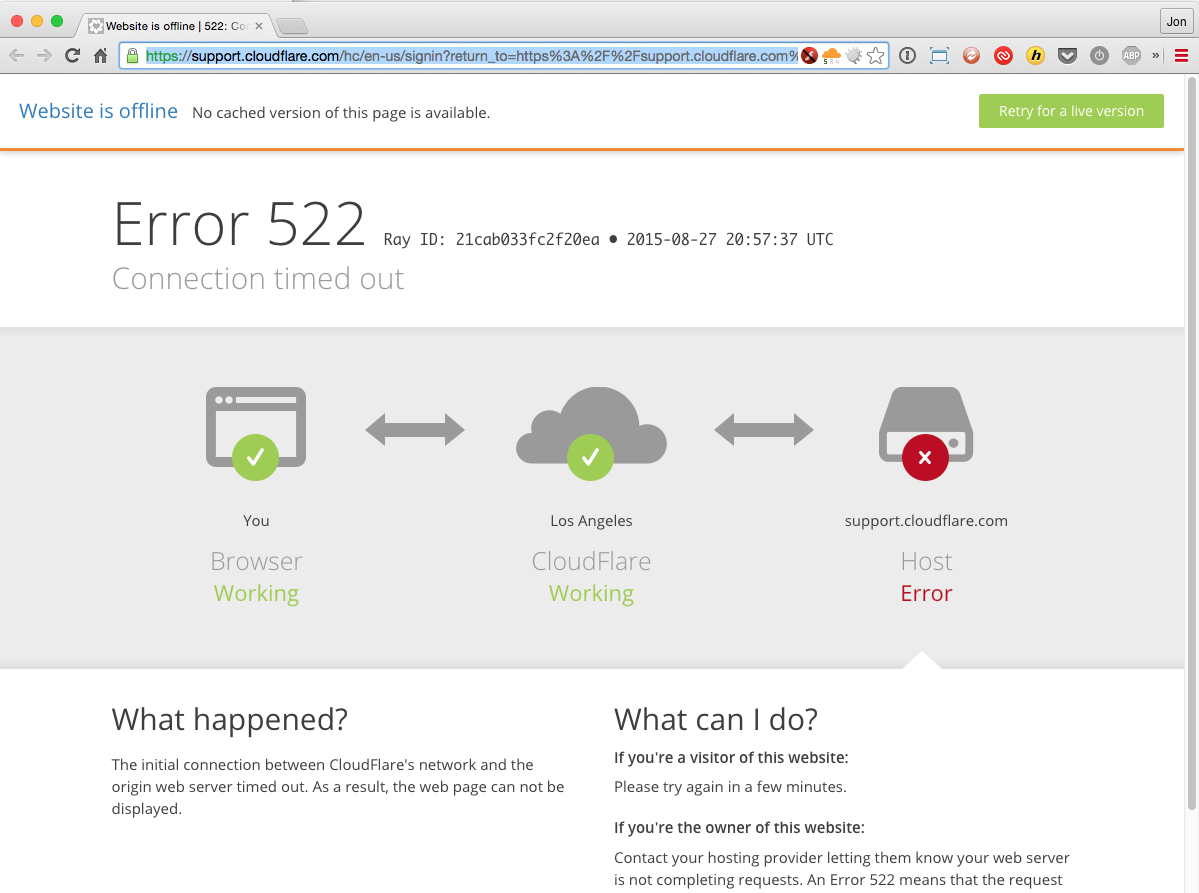Open the screen capture extension
The image size is (1199, 893).
(939, 56)
